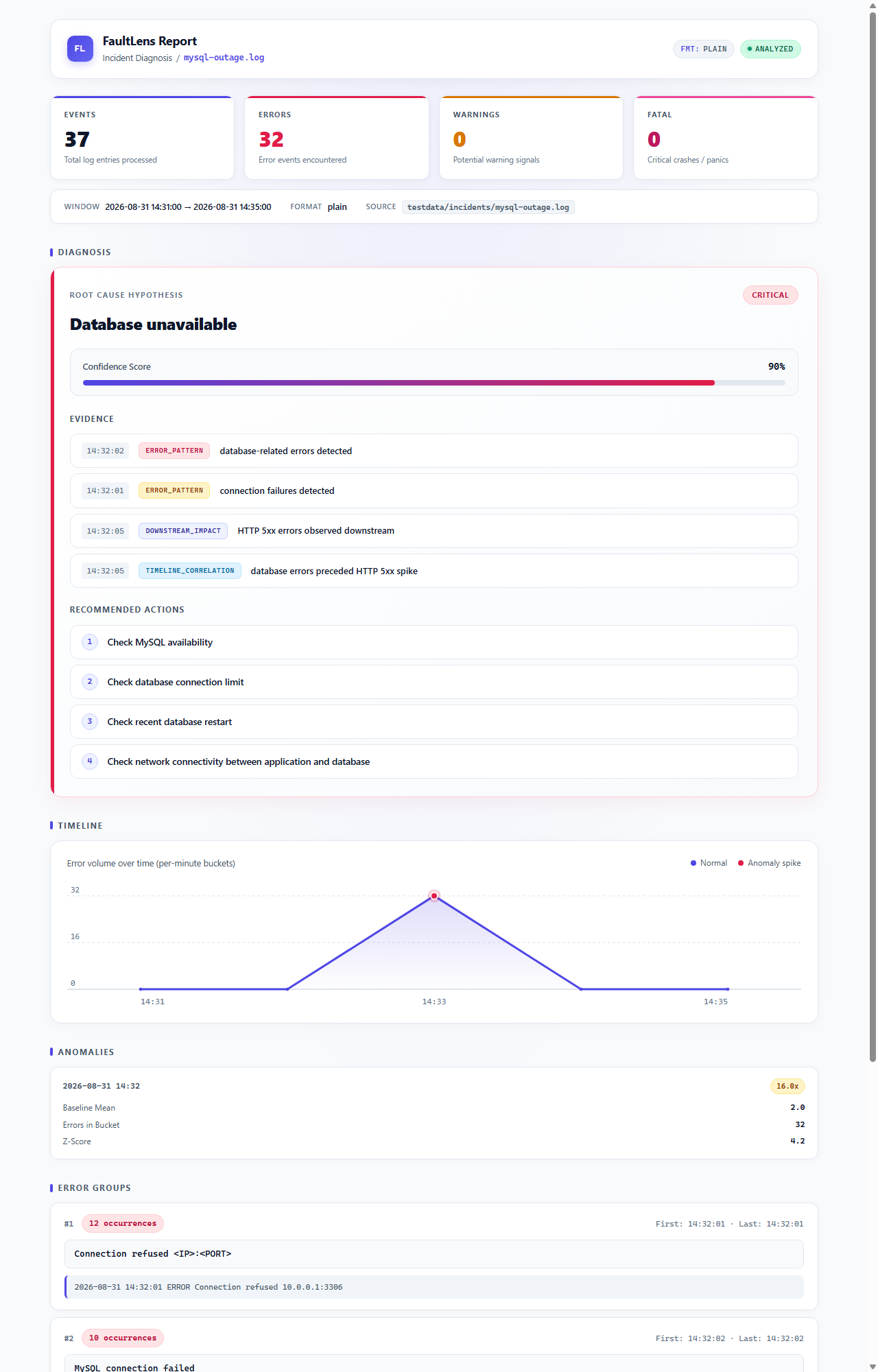Click the red ERROR_PATTERN tag at 14:32:02
878x1372 pixels.
pyautogui.click(x=174, y=451)
